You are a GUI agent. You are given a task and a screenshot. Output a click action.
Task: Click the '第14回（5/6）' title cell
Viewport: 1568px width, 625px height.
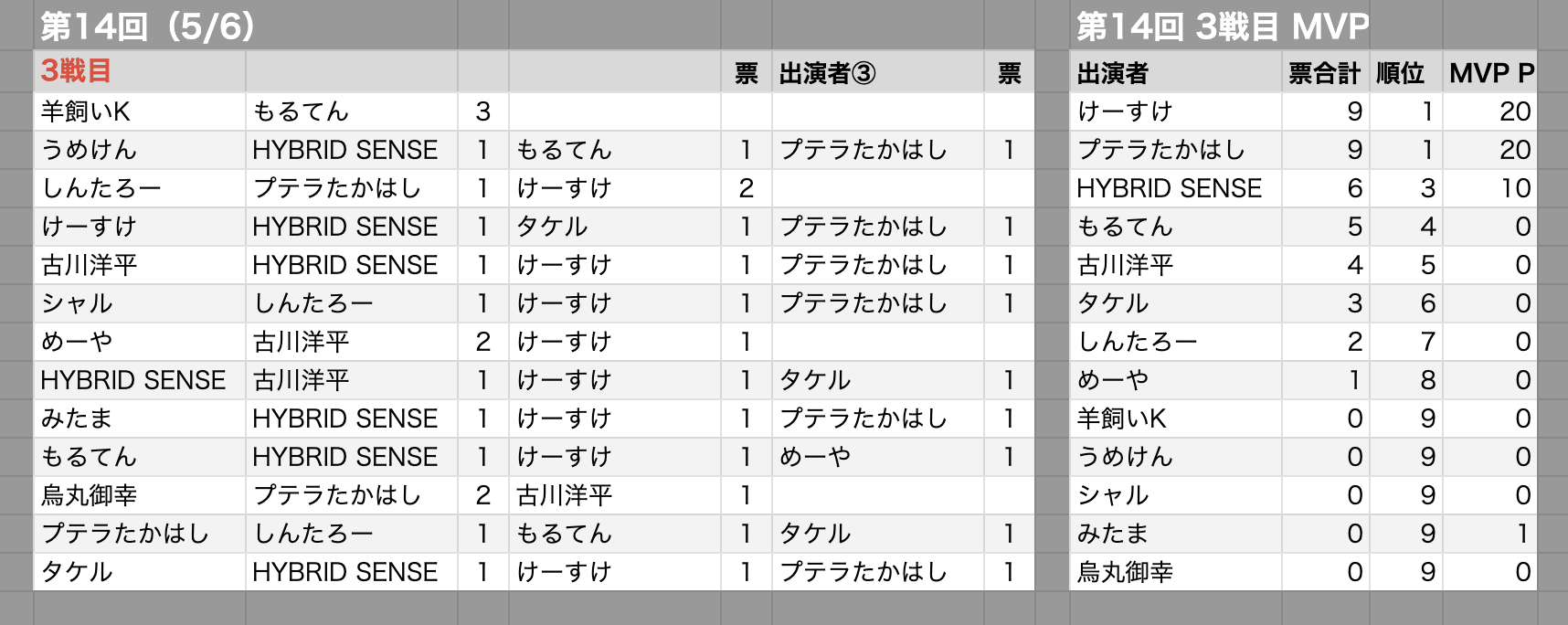pyautogui.click(x=146, y=26)
